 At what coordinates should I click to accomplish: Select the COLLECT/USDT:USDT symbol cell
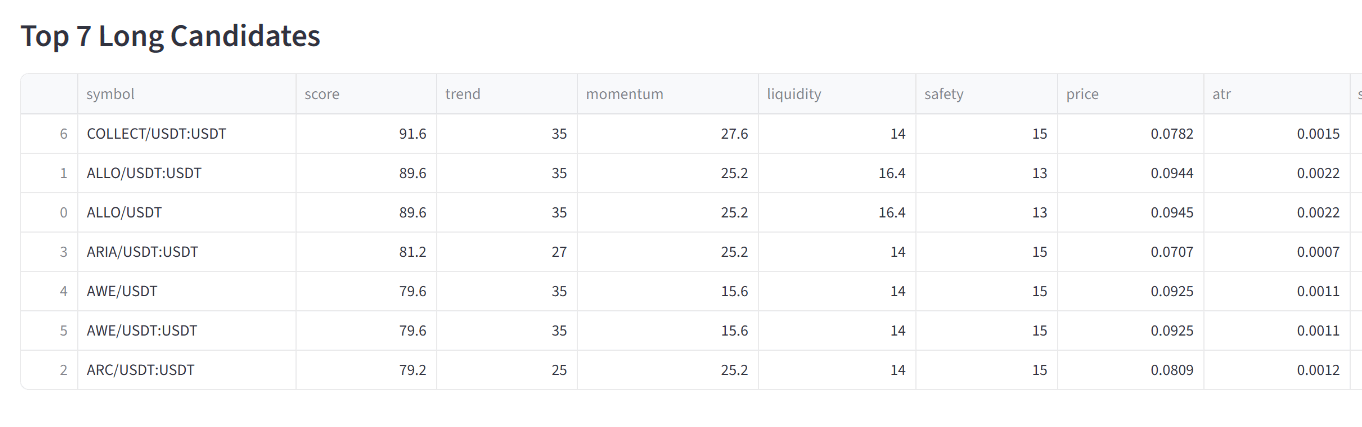tap(157, 133)
